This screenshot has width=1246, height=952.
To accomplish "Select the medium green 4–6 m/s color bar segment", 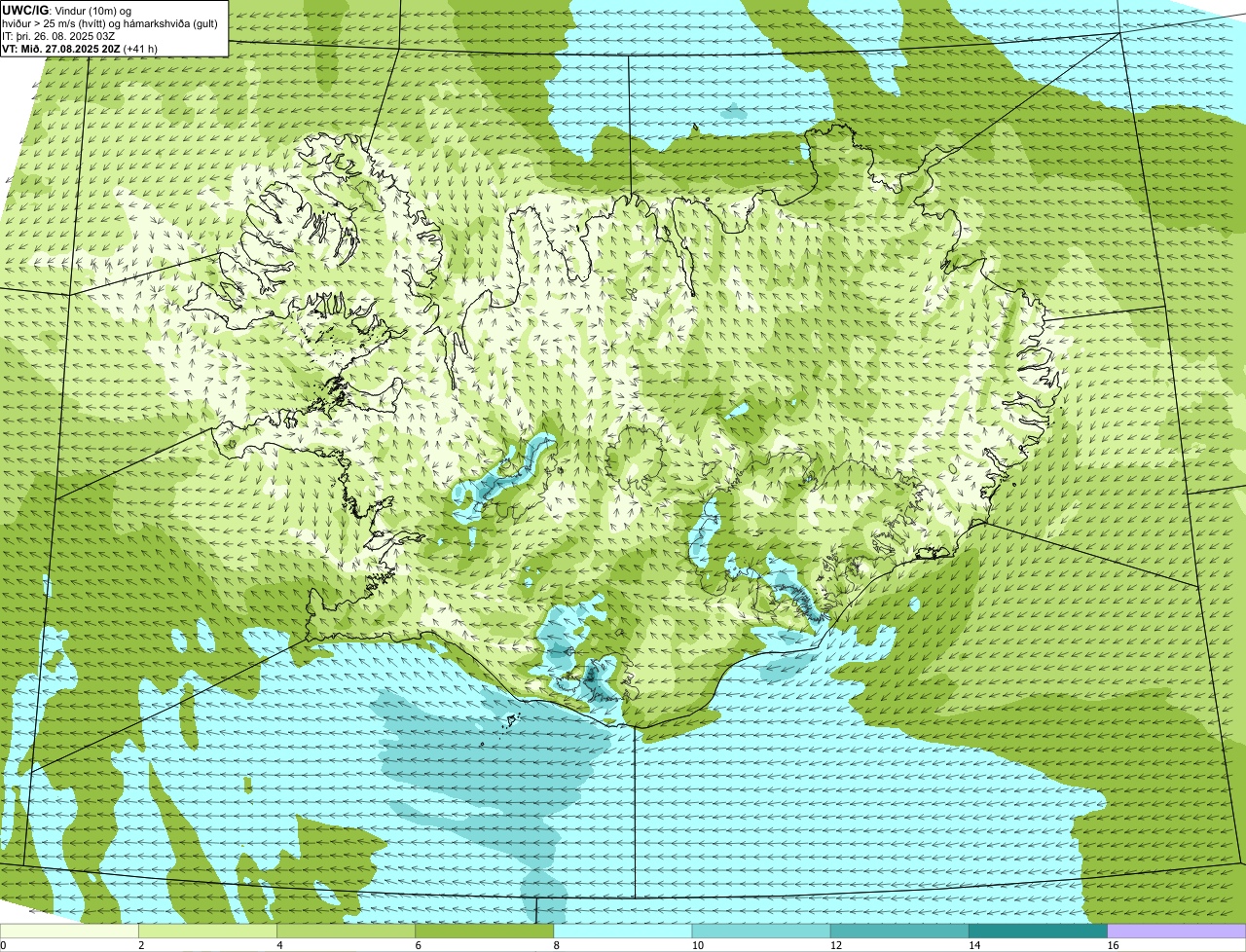I will coord(347,931).
